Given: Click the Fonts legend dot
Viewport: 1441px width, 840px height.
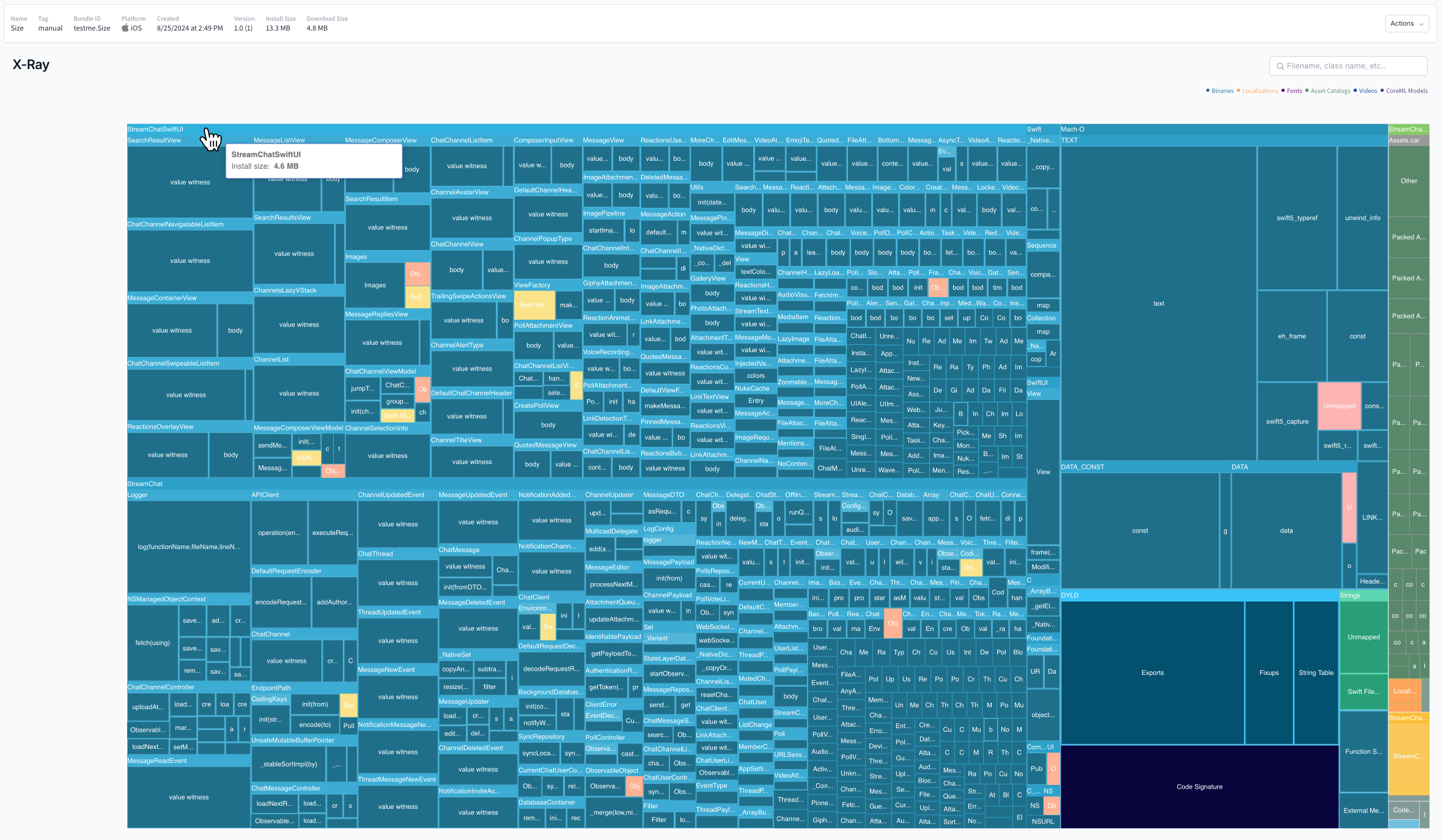Looking at the screenshot, I should pyautogui.click(x=1283, y=90).
